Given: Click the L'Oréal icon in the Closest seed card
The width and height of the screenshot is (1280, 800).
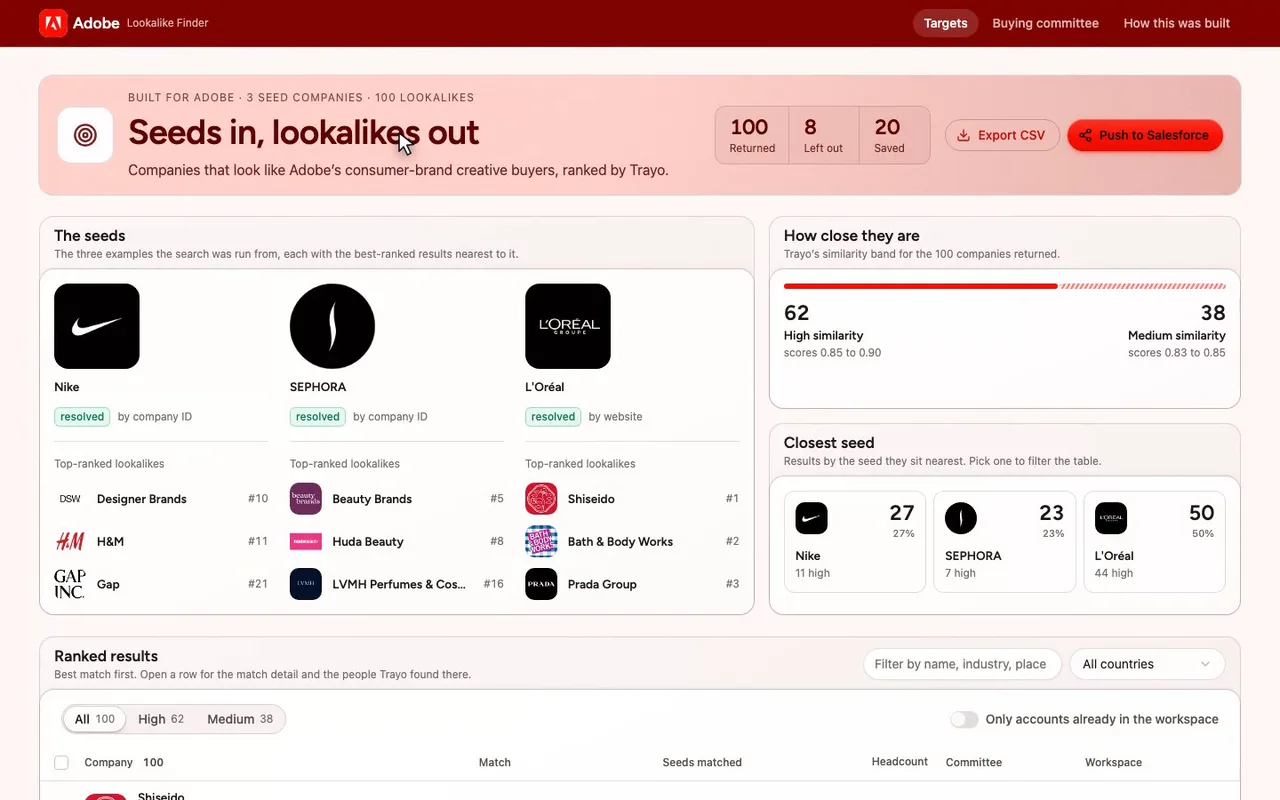Looking at the screenshot, I should click(1111, 518).
